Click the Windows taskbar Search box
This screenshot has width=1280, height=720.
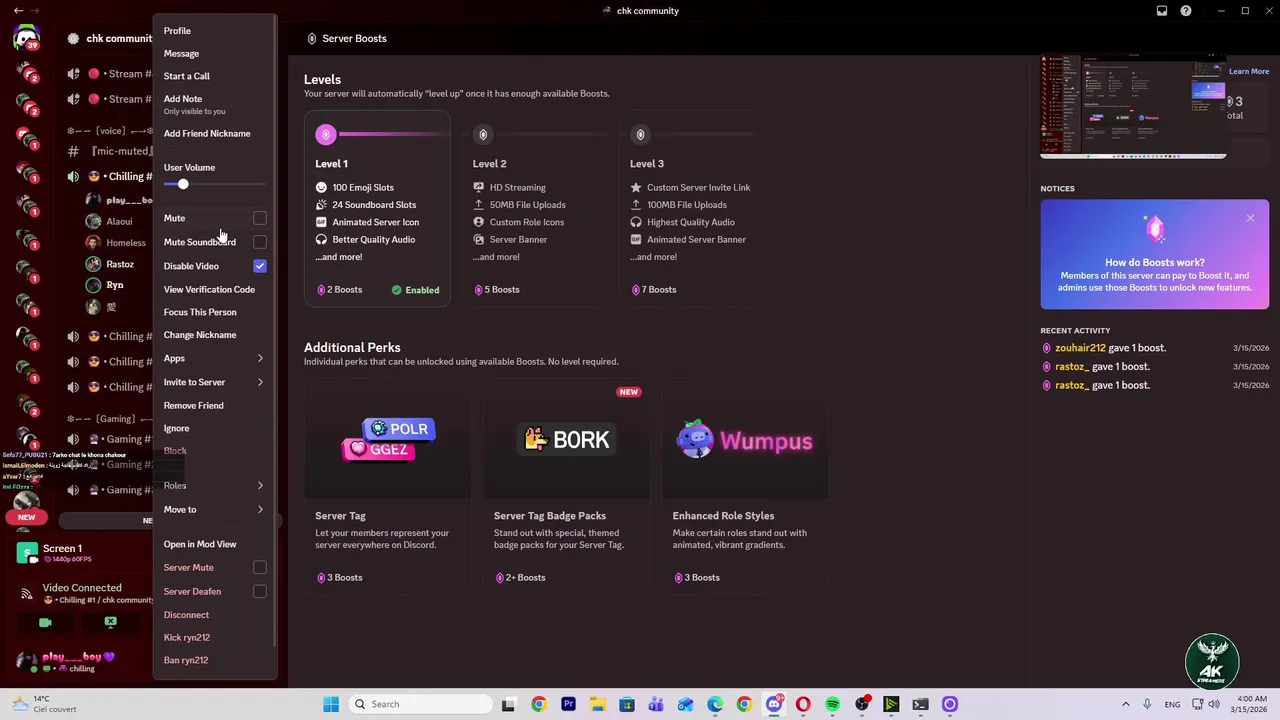click(x=421, y=704)
